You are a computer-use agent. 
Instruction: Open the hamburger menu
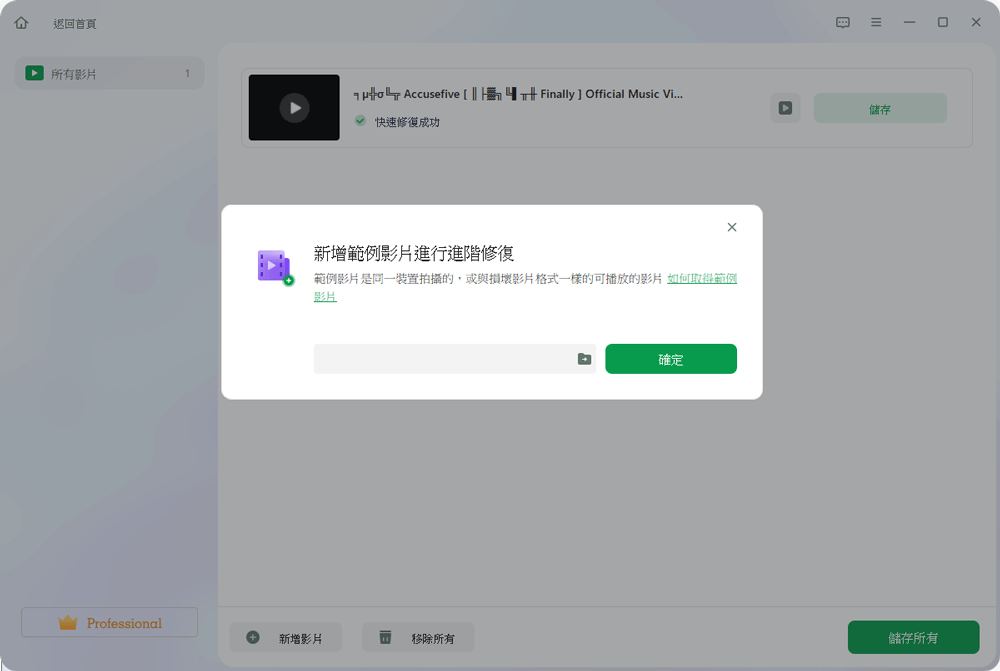click(876, 23)
